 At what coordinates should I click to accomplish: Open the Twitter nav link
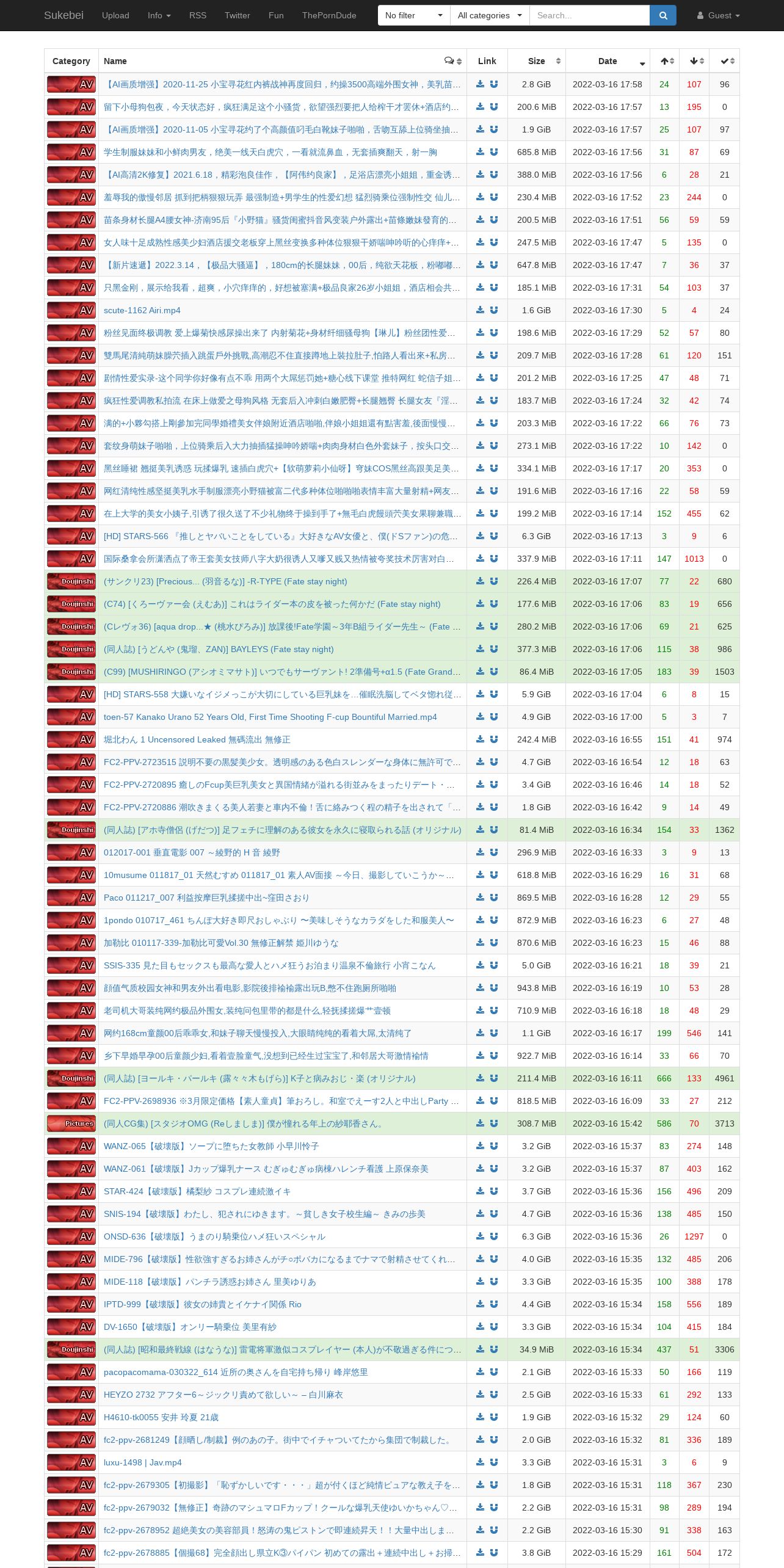point(238,15)
